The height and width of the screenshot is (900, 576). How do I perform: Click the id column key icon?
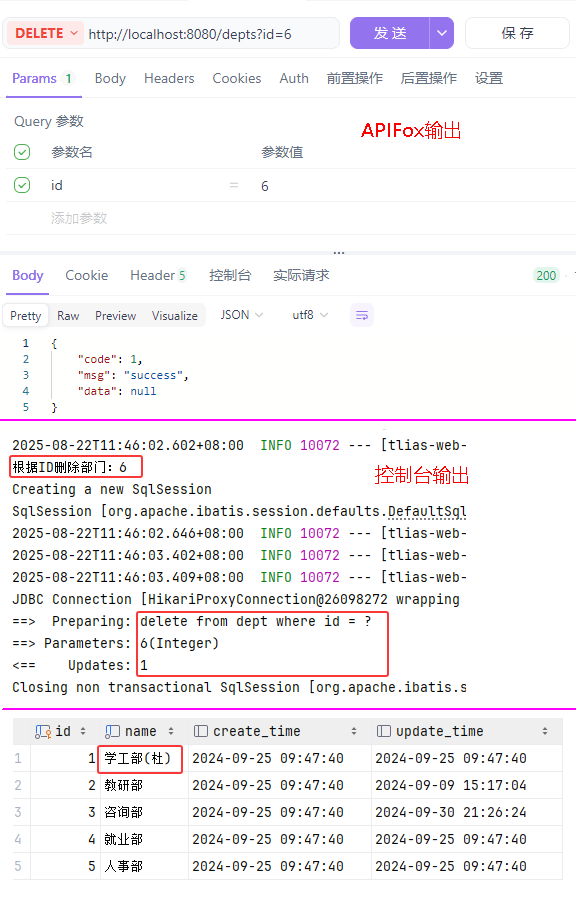coord(42,731)
